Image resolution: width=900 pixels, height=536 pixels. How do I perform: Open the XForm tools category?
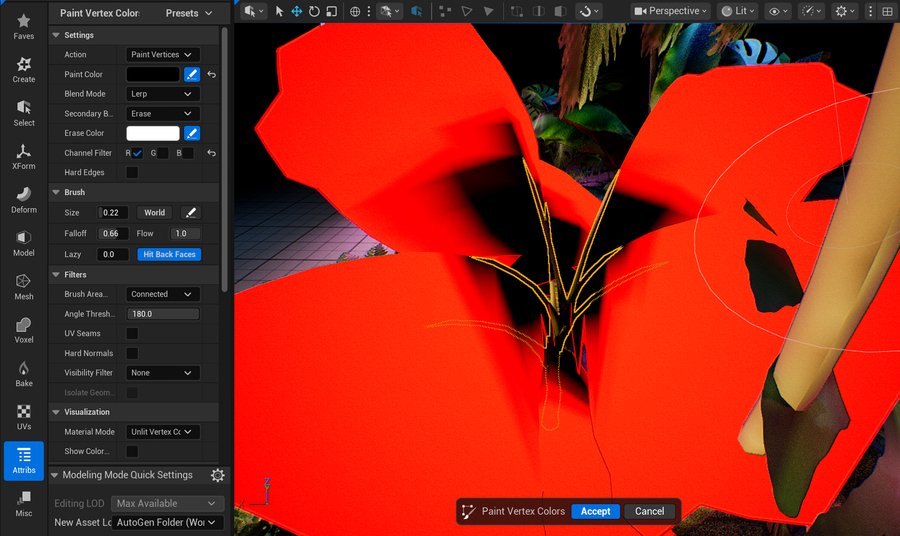[x=24, y=156]
